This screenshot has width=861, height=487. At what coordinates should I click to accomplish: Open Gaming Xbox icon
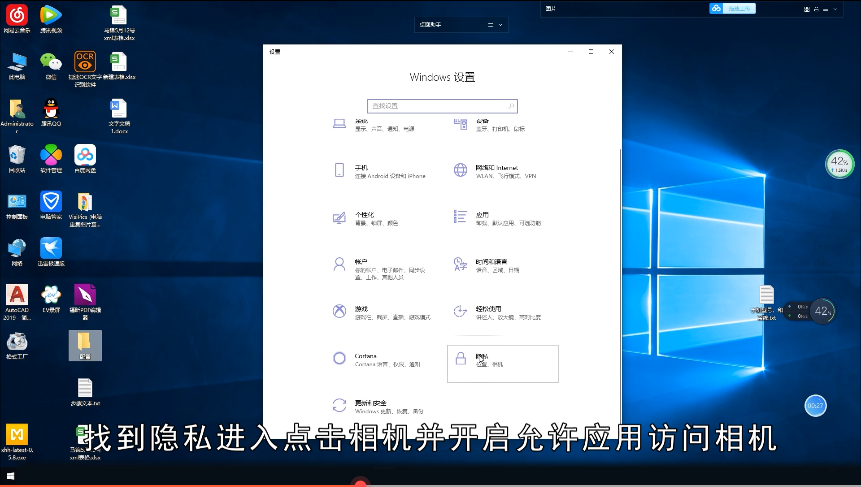pyautogui.click(x=339, y=311)
